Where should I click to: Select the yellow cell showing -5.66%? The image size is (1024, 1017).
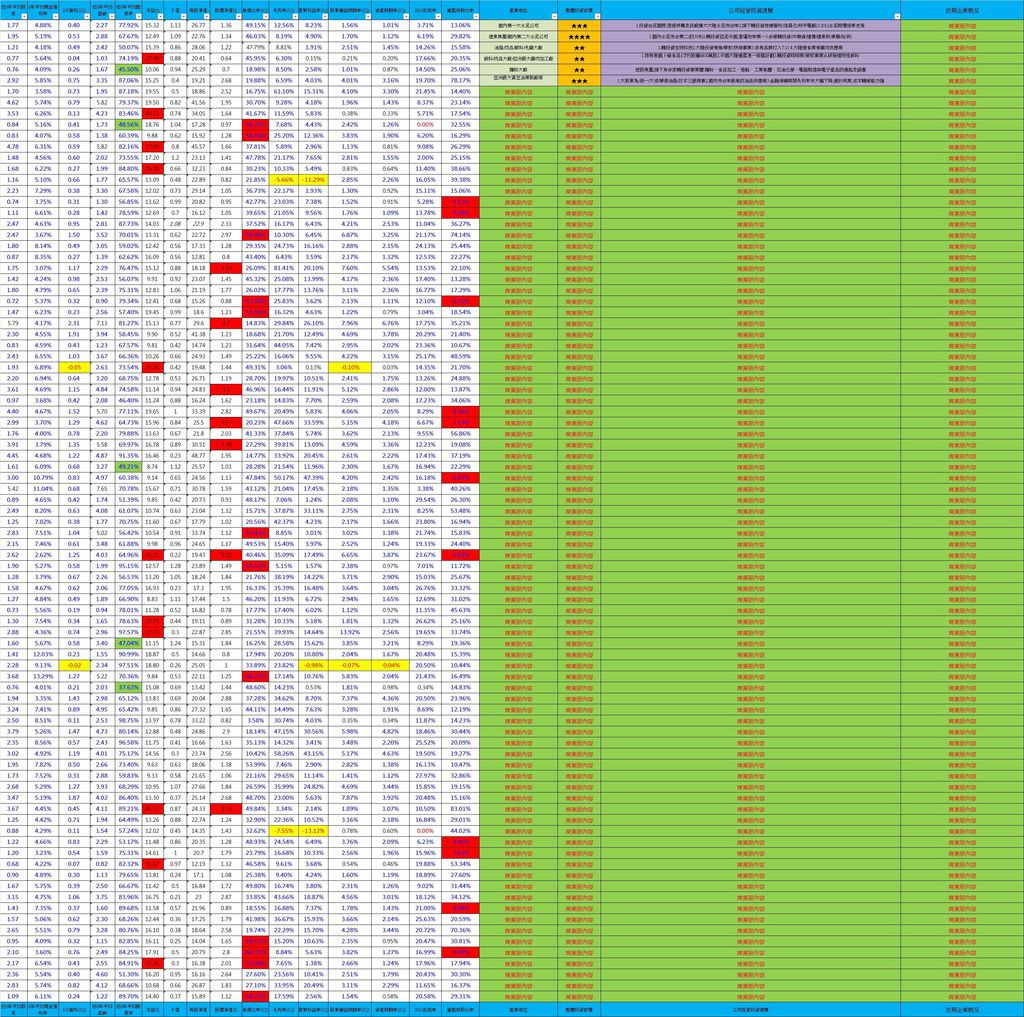pos(284,180)
